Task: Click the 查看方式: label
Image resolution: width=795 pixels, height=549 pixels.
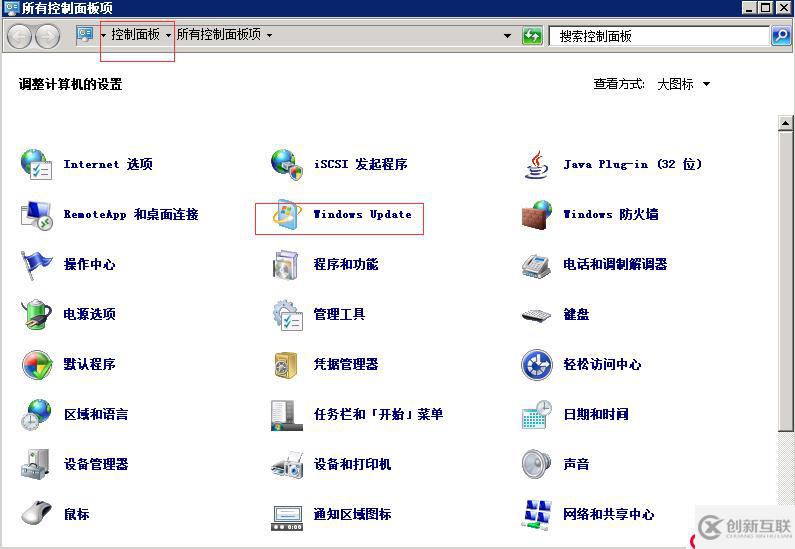Action: click(619, 84)
